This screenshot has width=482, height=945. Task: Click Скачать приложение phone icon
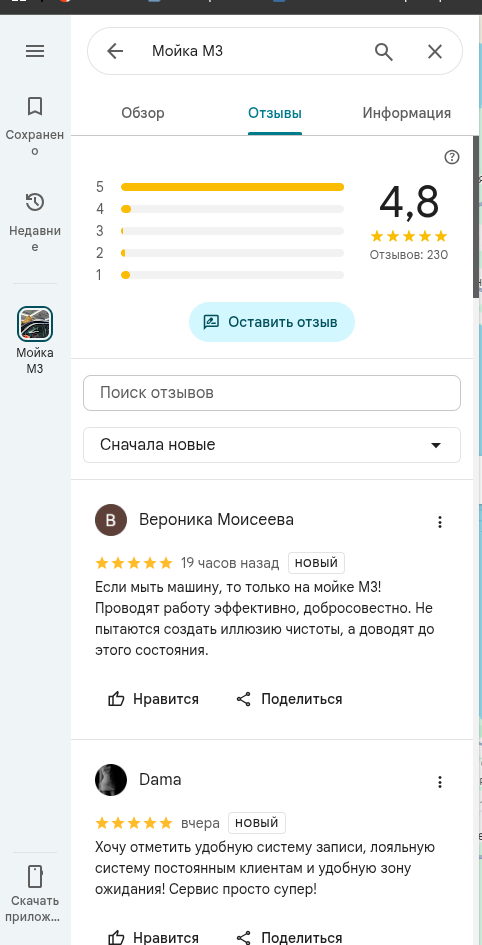35,877
